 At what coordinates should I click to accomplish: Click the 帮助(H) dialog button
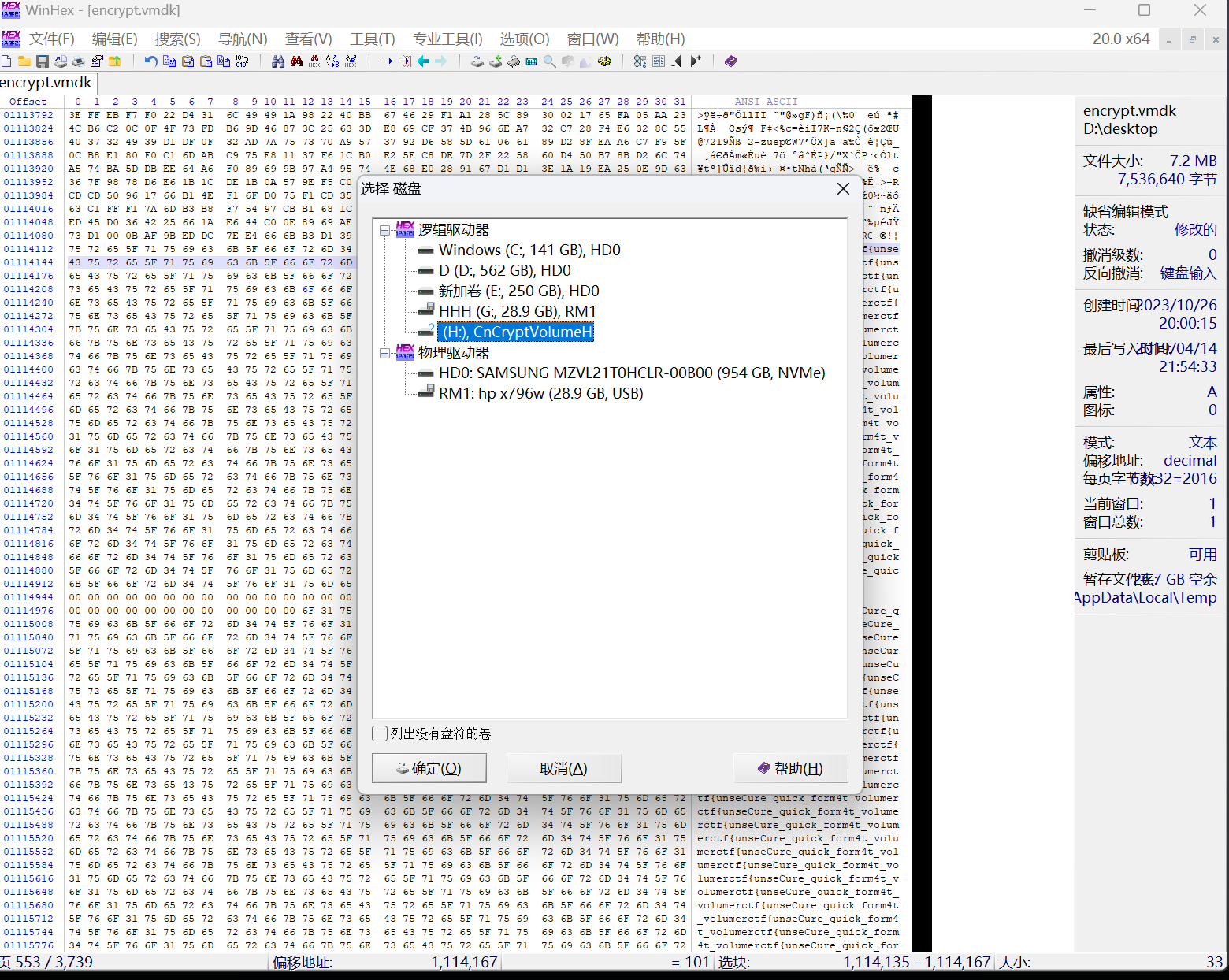click(790, 768)
